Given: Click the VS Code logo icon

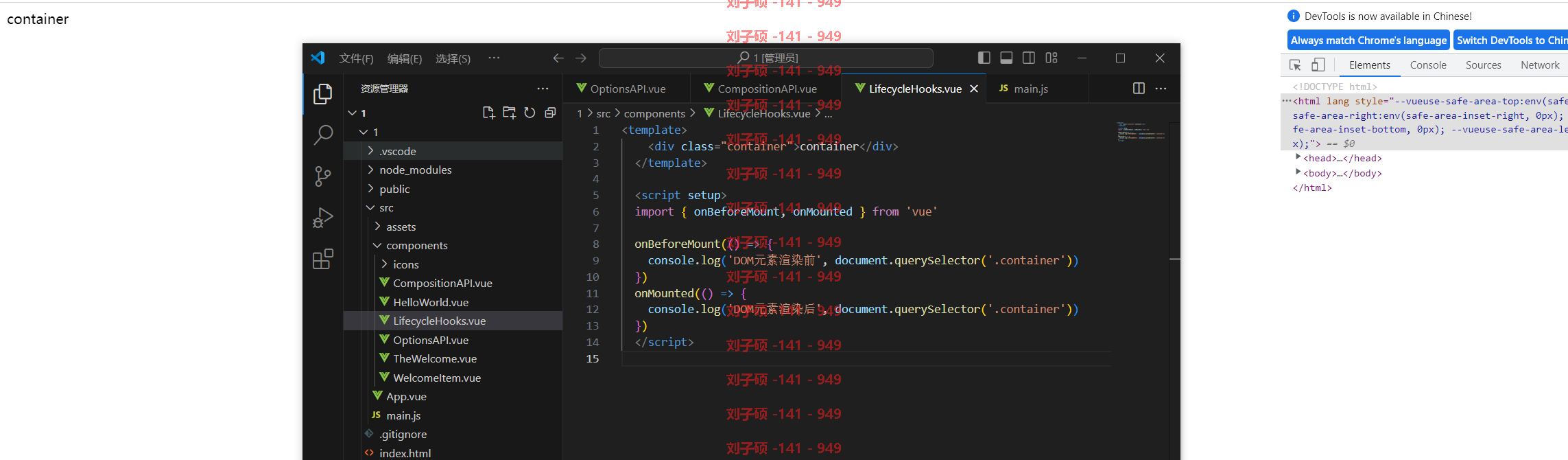Looking at the screenshot, I should coord(318,58).
